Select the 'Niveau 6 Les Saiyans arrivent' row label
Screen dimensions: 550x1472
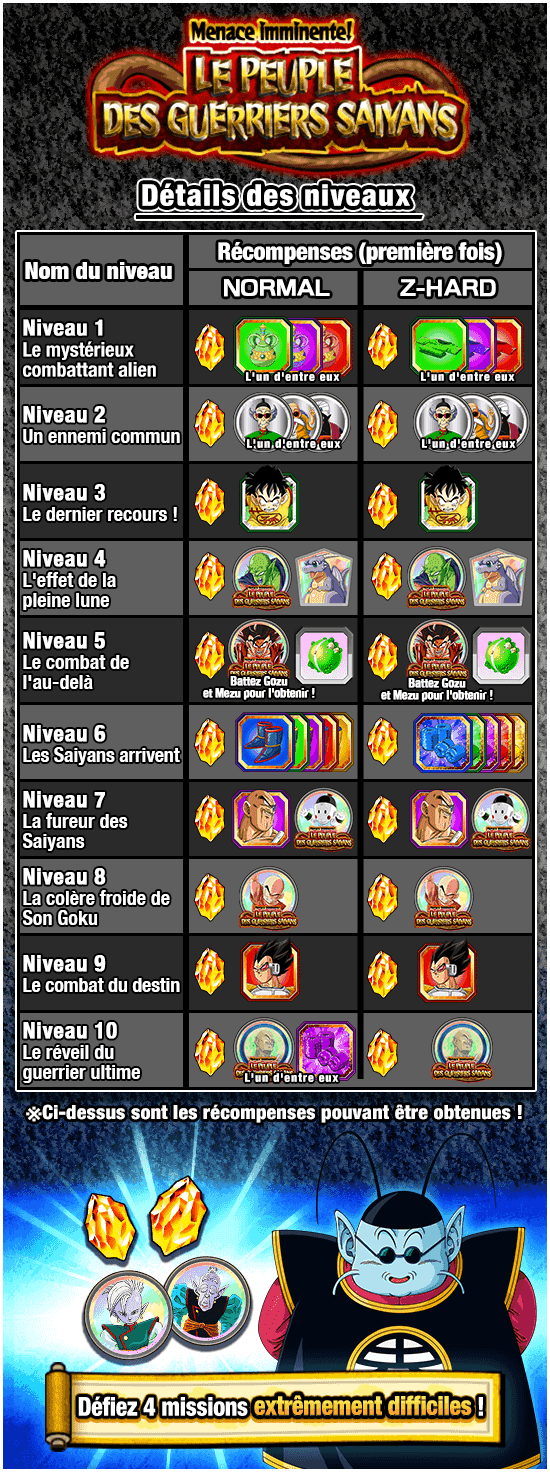[101, 744]
